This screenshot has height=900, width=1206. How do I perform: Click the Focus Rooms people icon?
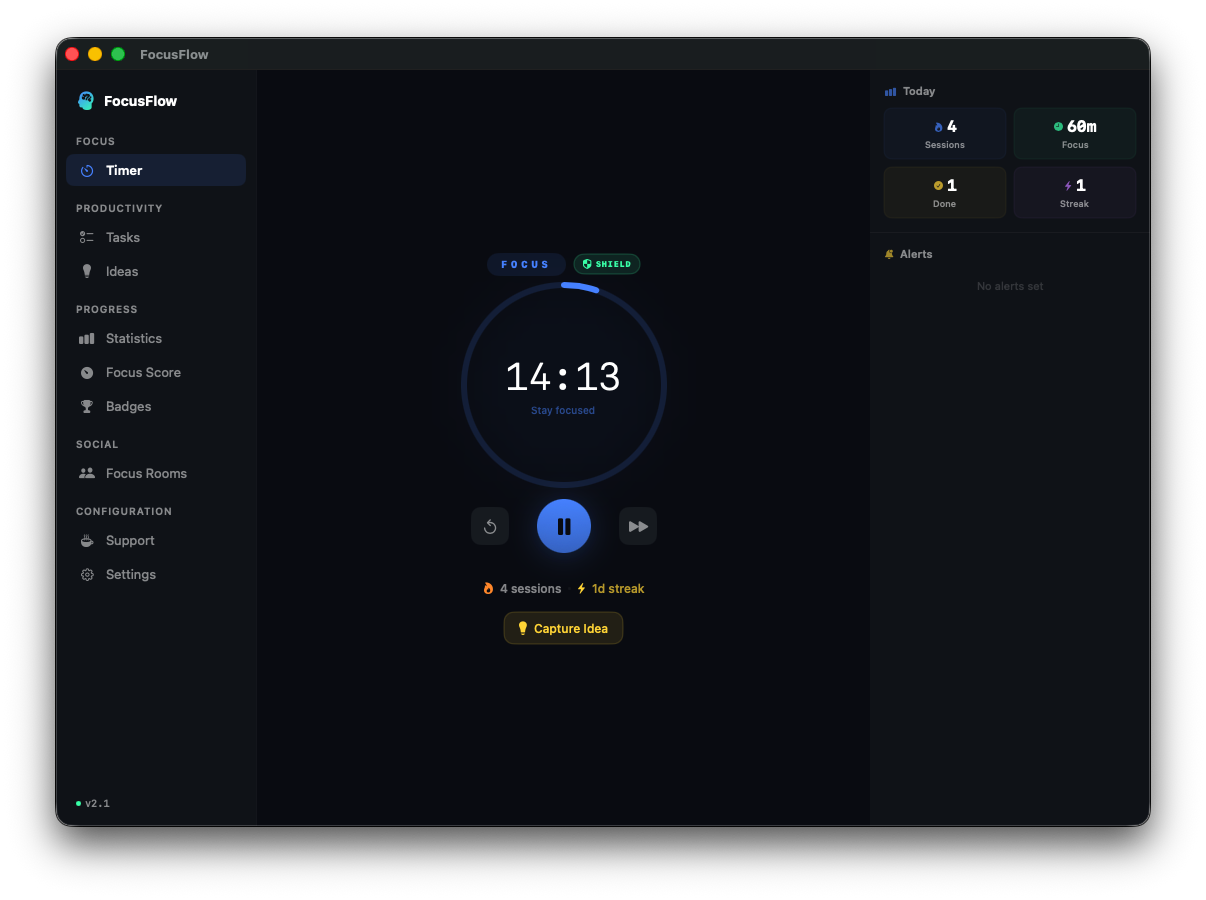click(x=87, y=473)
